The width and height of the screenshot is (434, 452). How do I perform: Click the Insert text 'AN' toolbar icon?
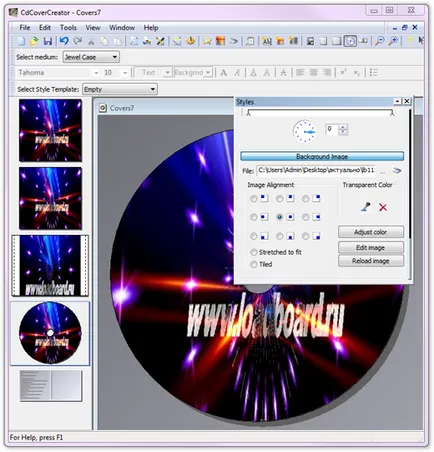pyautogui.click(x=267, y=41)
